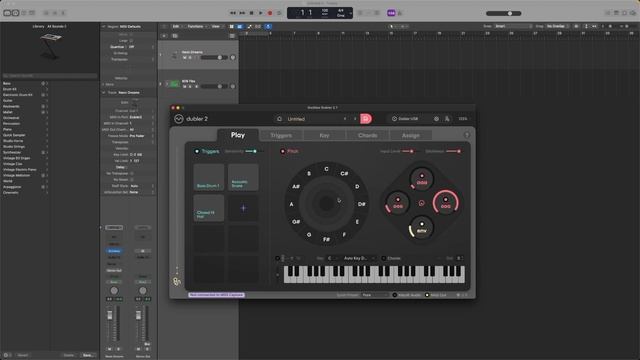Start playback with the Play button
640x360 pixels.
261,13
